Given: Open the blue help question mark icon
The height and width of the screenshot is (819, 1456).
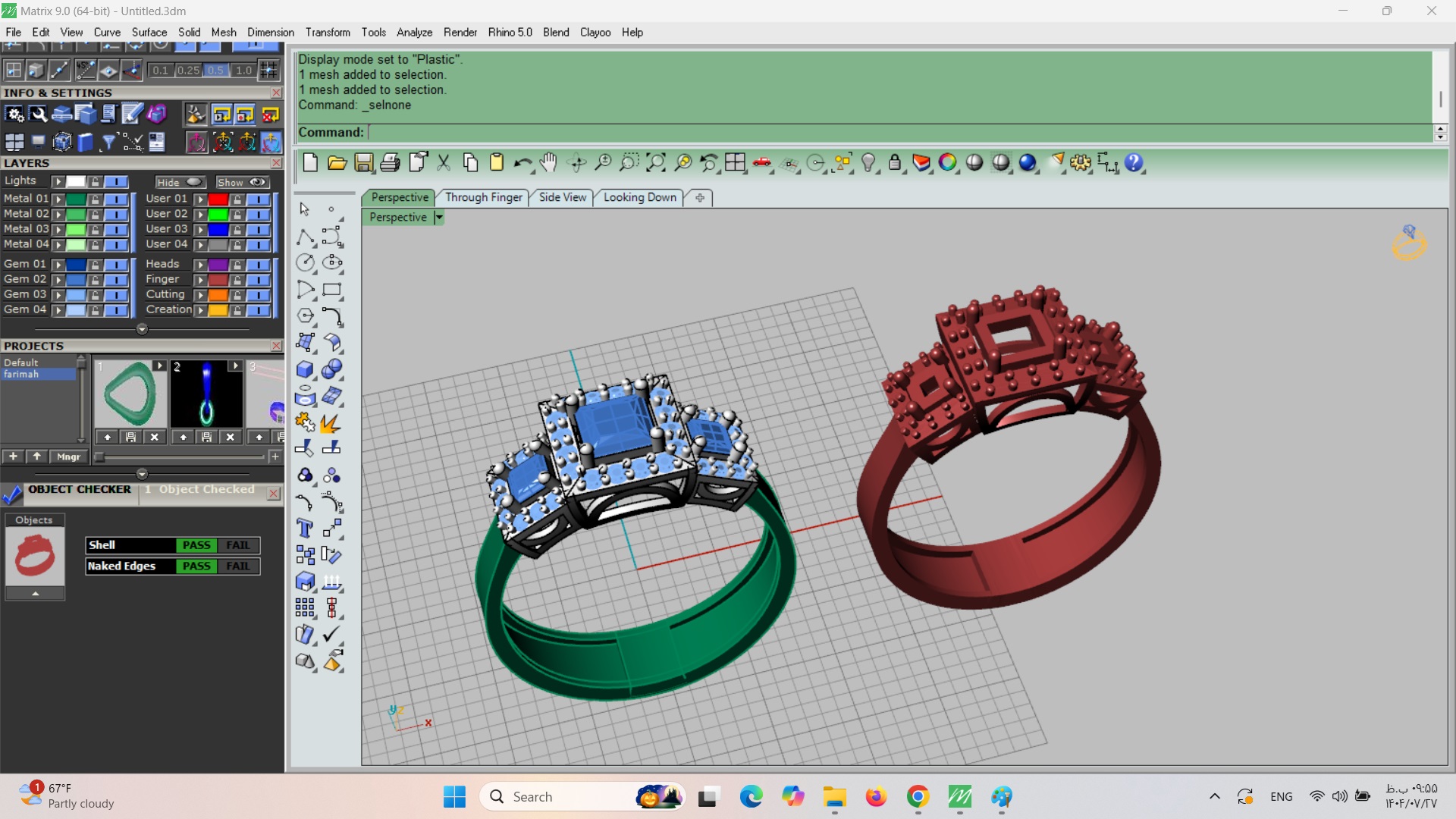Looking at the screenshot, I should point(1134,162).
